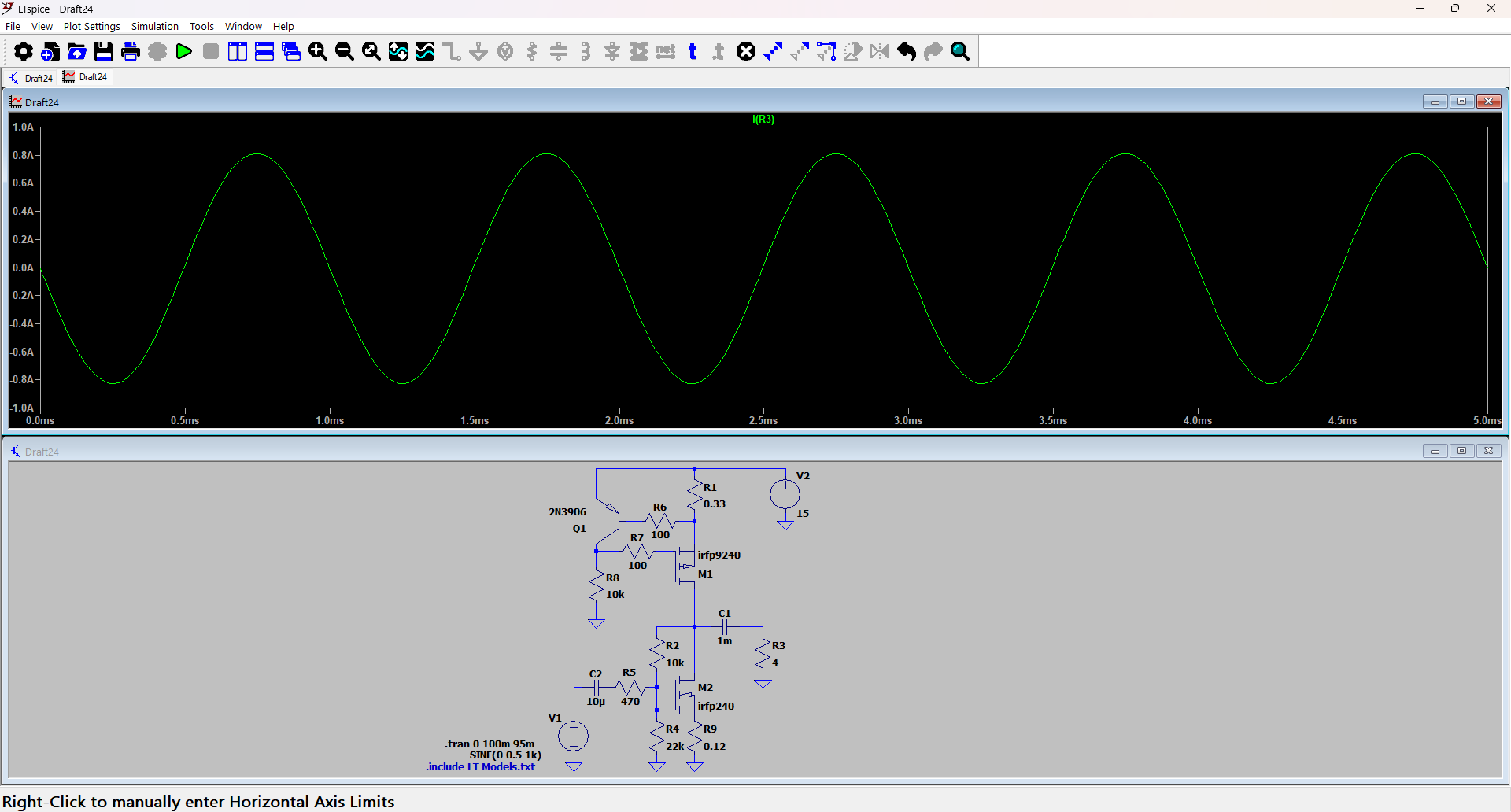
Task: Open the Simulation menu
Action: [x=155, y=26]
